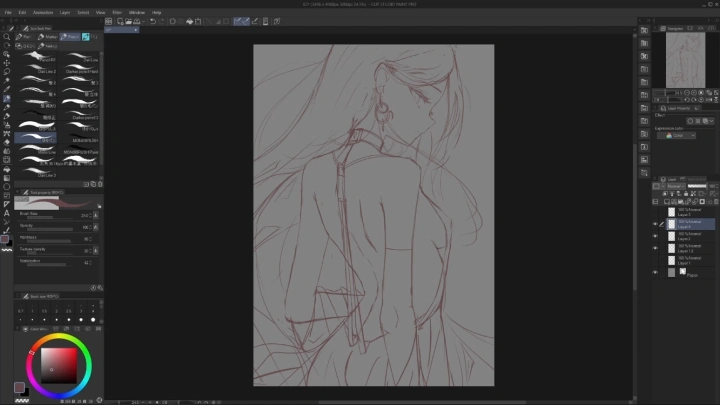
Task: Select the Eyedropper tool
Action: tap(7, 89)
